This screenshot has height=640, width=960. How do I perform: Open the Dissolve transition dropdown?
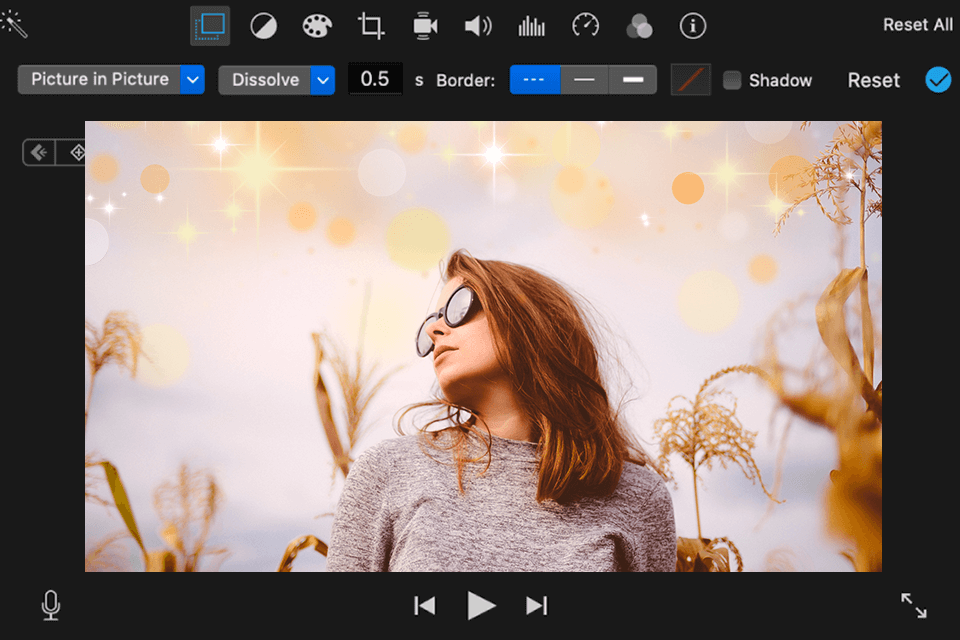click(276, 80)
